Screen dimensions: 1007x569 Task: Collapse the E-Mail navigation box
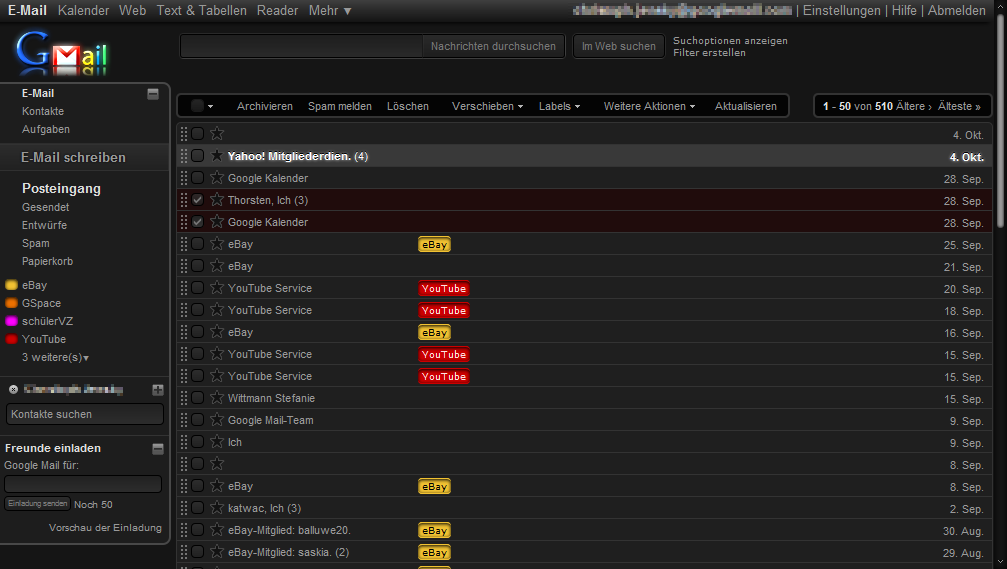click(x=153, y=94)
